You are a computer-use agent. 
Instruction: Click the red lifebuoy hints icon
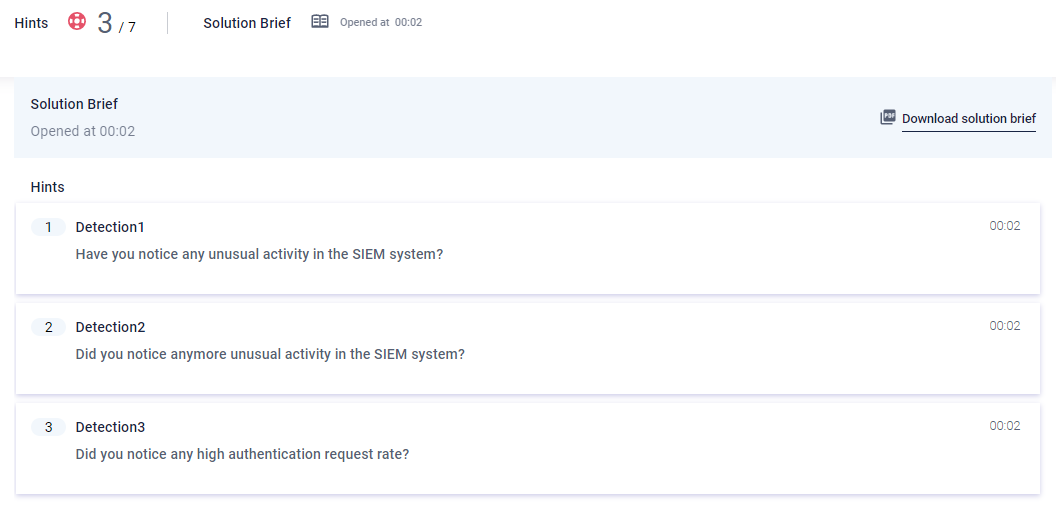[77, 21]
